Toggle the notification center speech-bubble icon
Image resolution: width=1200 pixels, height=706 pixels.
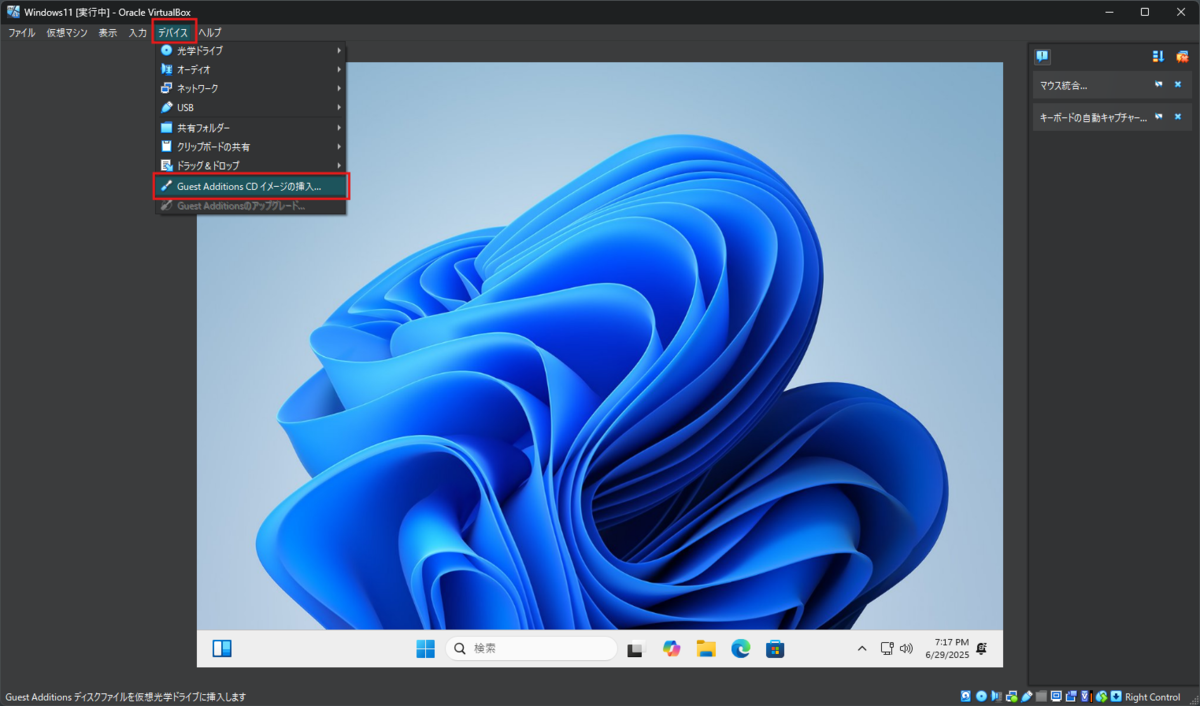[1042, 56]
